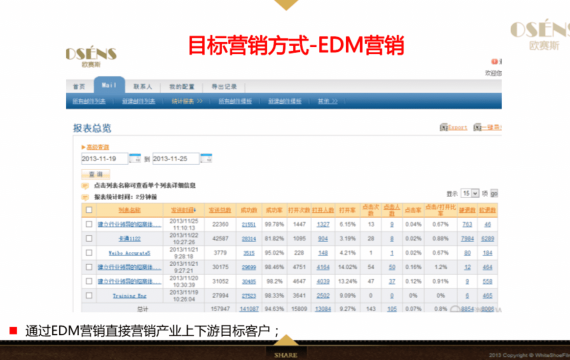The width and height of the screenshot is (570, 360).
Task: Open the Weibo Accurate5 list link
Action: tap(129, 253)
